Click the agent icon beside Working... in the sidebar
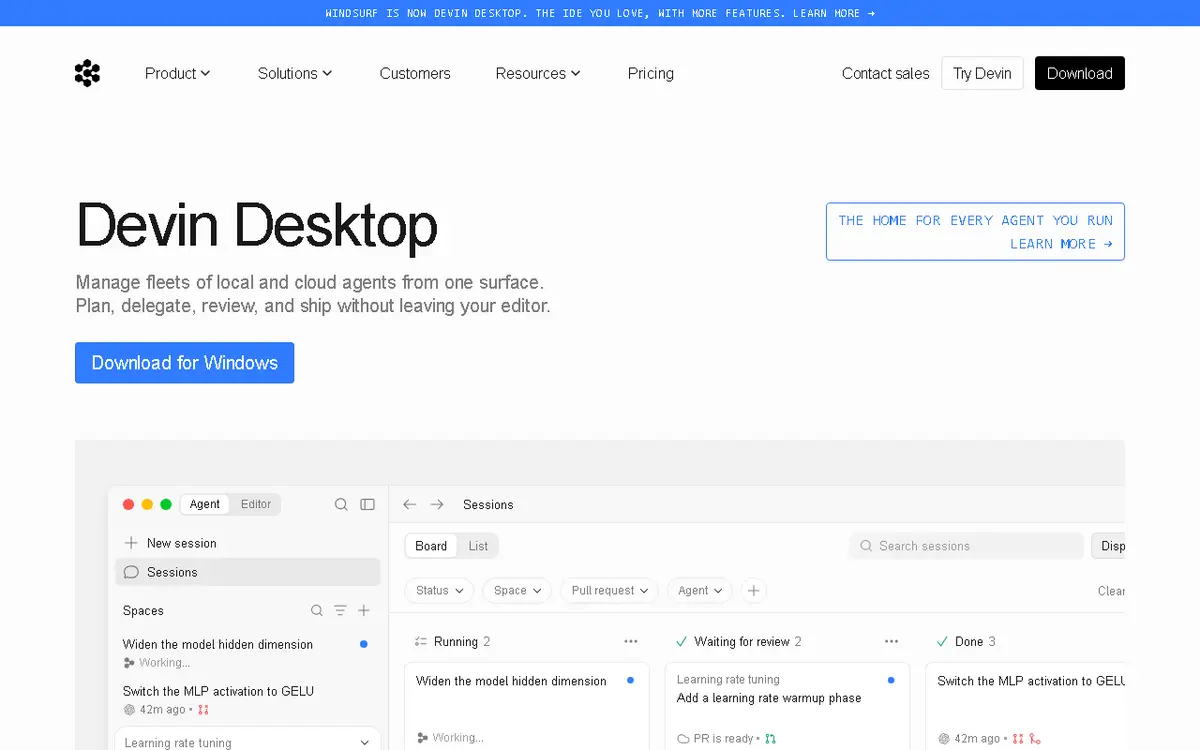The height and width of the screenshot is (750, 1200). pyautogui.click(x=129, y=663)
